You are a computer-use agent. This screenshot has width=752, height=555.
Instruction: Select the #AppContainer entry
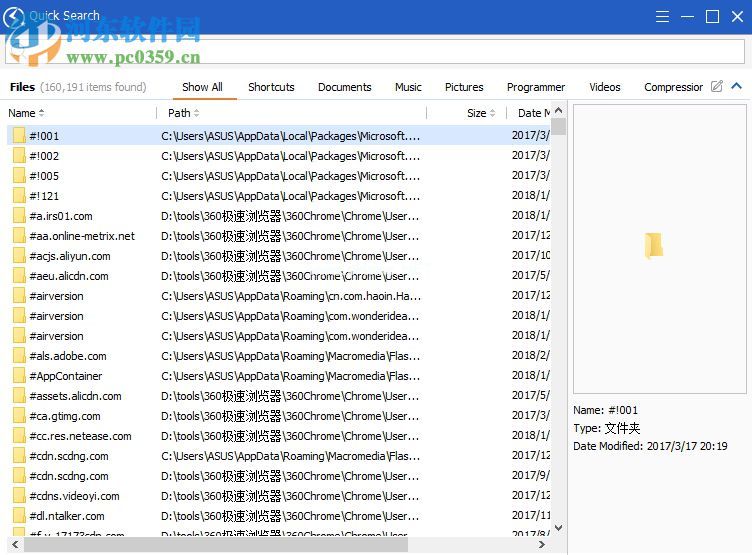click(66, 376)
